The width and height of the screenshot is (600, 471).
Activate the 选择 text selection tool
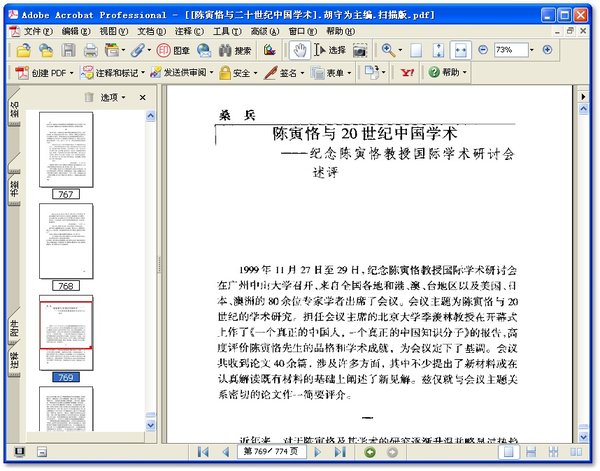point(330,50)
